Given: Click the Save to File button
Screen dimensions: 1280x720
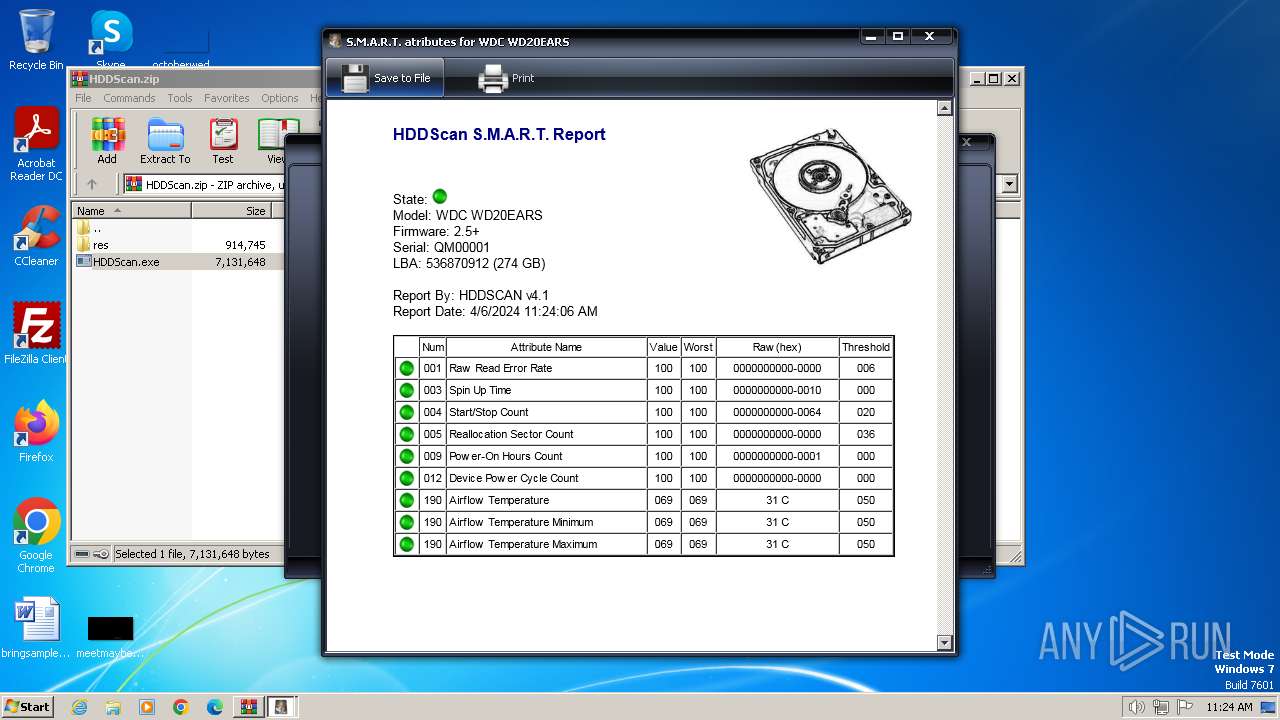Looking at the screenshot, I should click(x=386, y=78).
